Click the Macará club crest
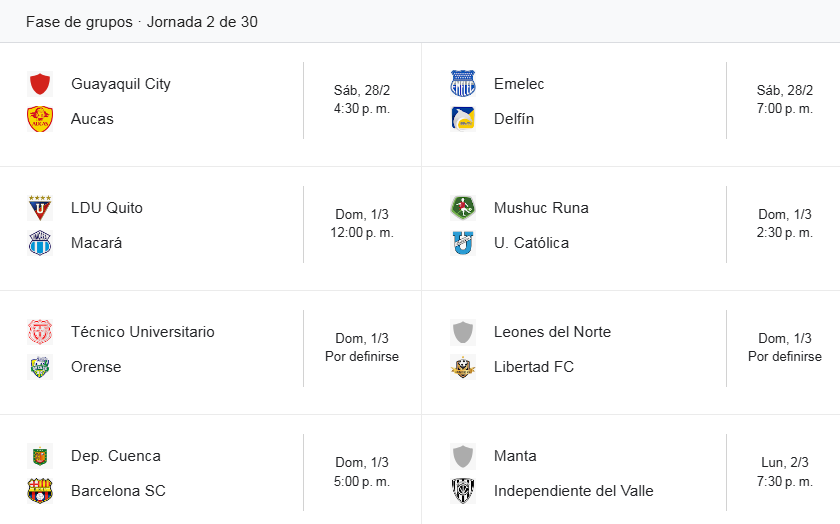Viewport: 840px width, 524px height. 40,243
